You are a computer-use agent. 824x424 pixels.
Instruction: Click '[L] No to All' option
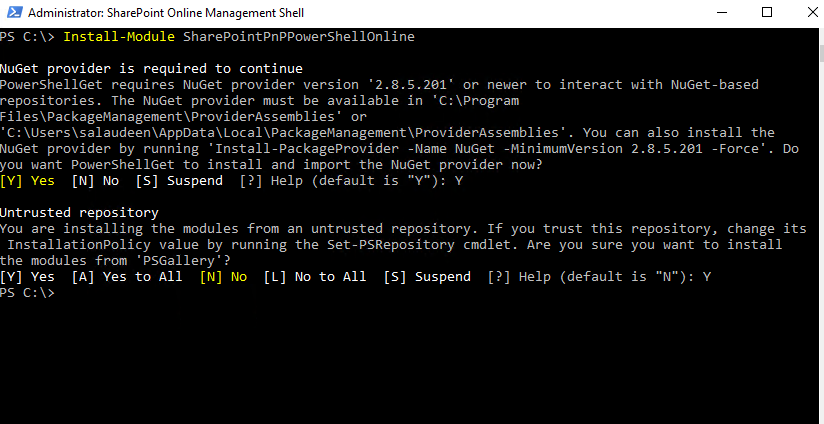[315, 277]
